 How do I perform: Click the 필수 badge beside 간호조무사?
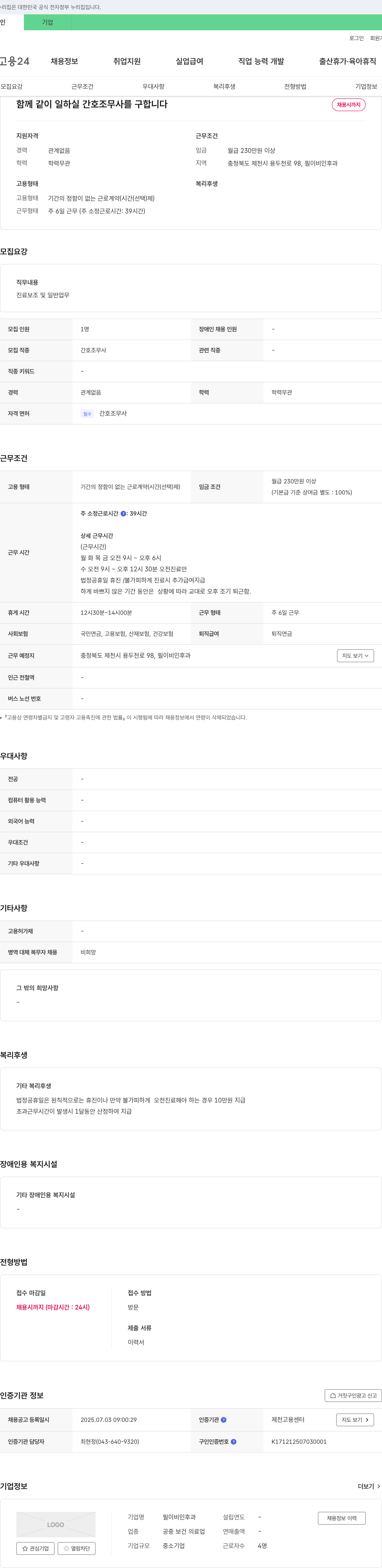pos(87,414)
